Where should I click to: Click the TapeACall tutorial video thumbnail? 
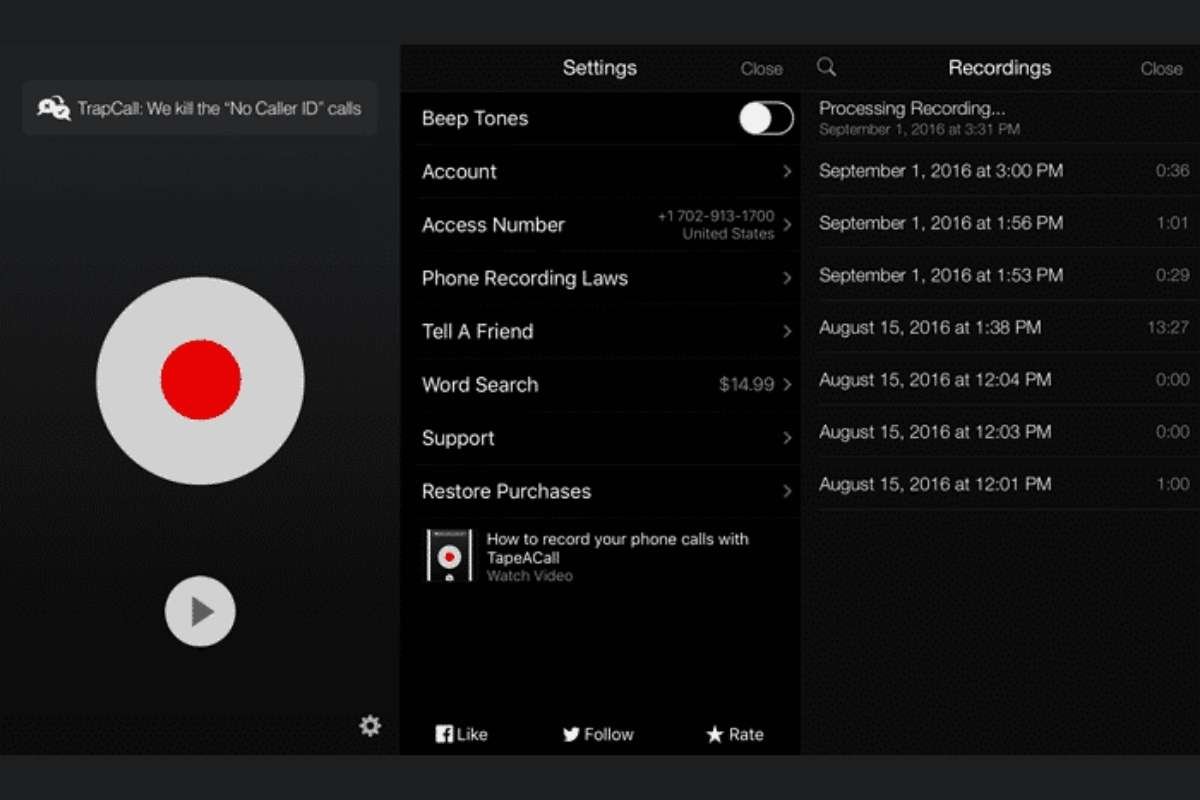pos(450,557)
